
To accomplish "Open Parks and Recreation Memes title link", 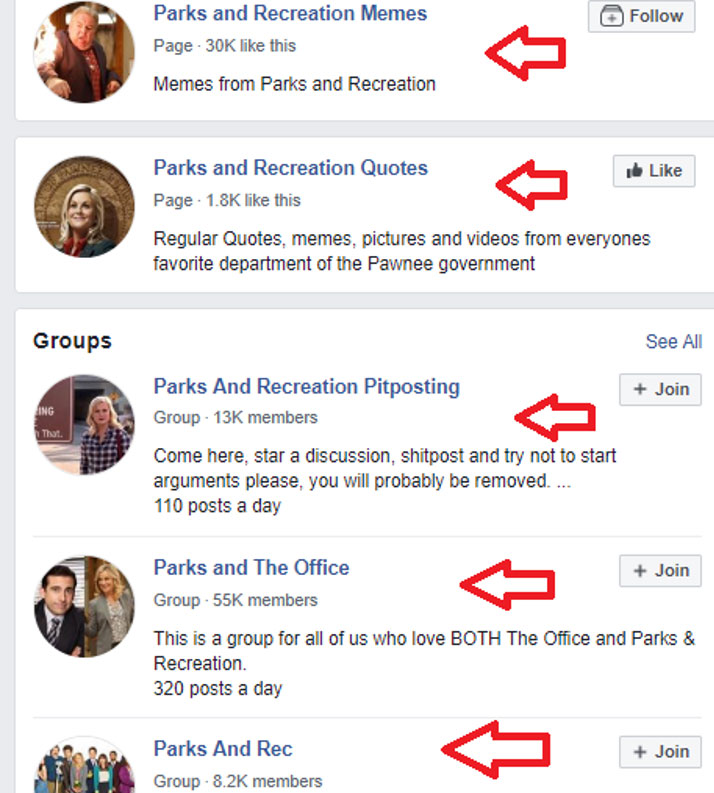I will (290, 14).
